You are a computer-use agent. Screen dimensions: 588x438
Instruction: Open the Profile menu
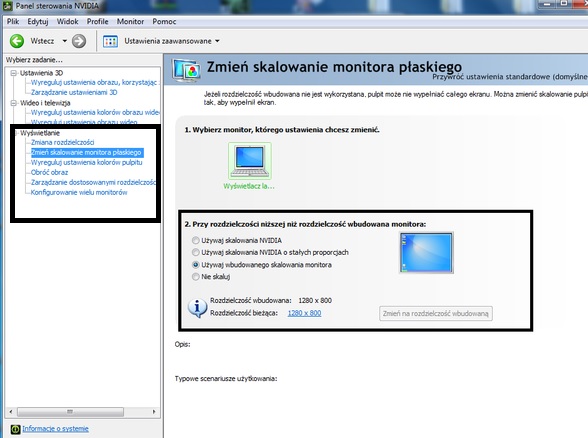click(x=98, y=21)
